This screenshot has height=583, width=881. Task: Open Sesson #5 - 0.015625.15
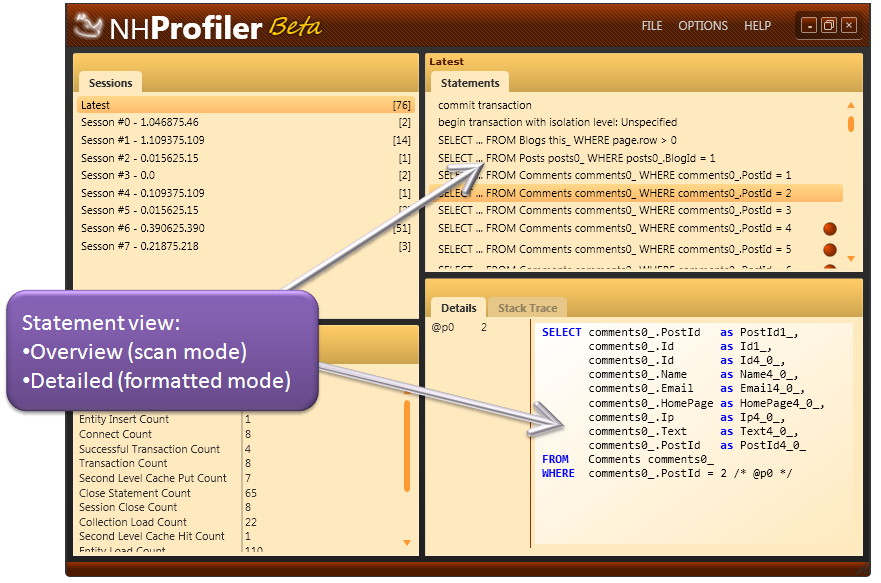tap(246, 210)
